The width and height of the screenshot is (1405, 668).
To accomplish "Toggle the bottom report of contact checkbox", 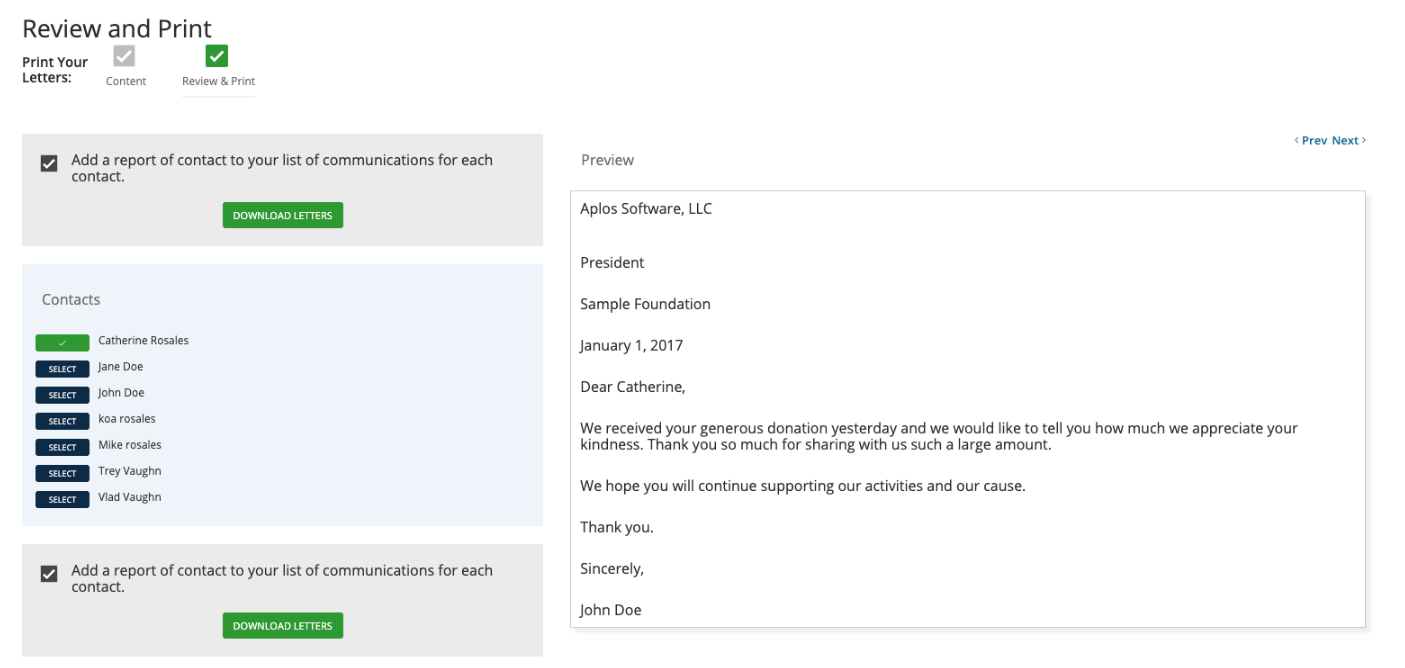I will tap(49, 573).
